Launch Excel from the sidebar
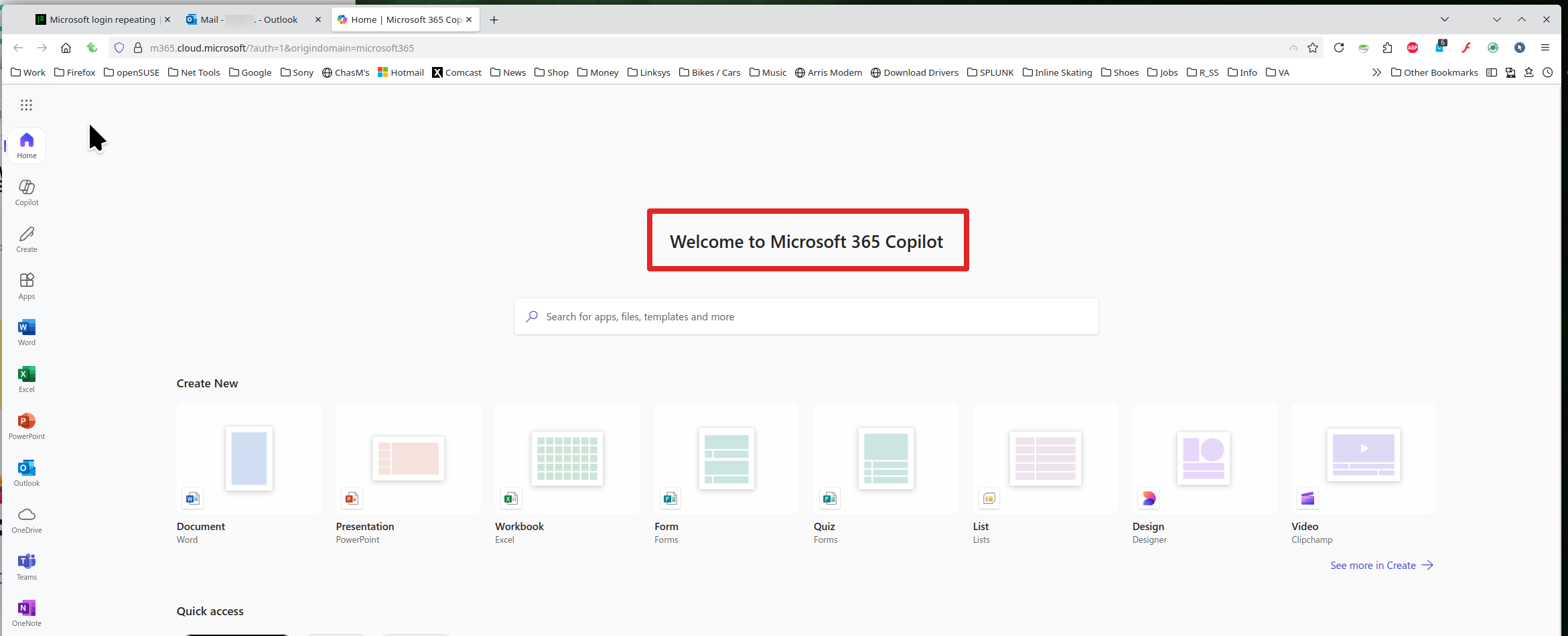1568x636 pixels. (27, 379)
